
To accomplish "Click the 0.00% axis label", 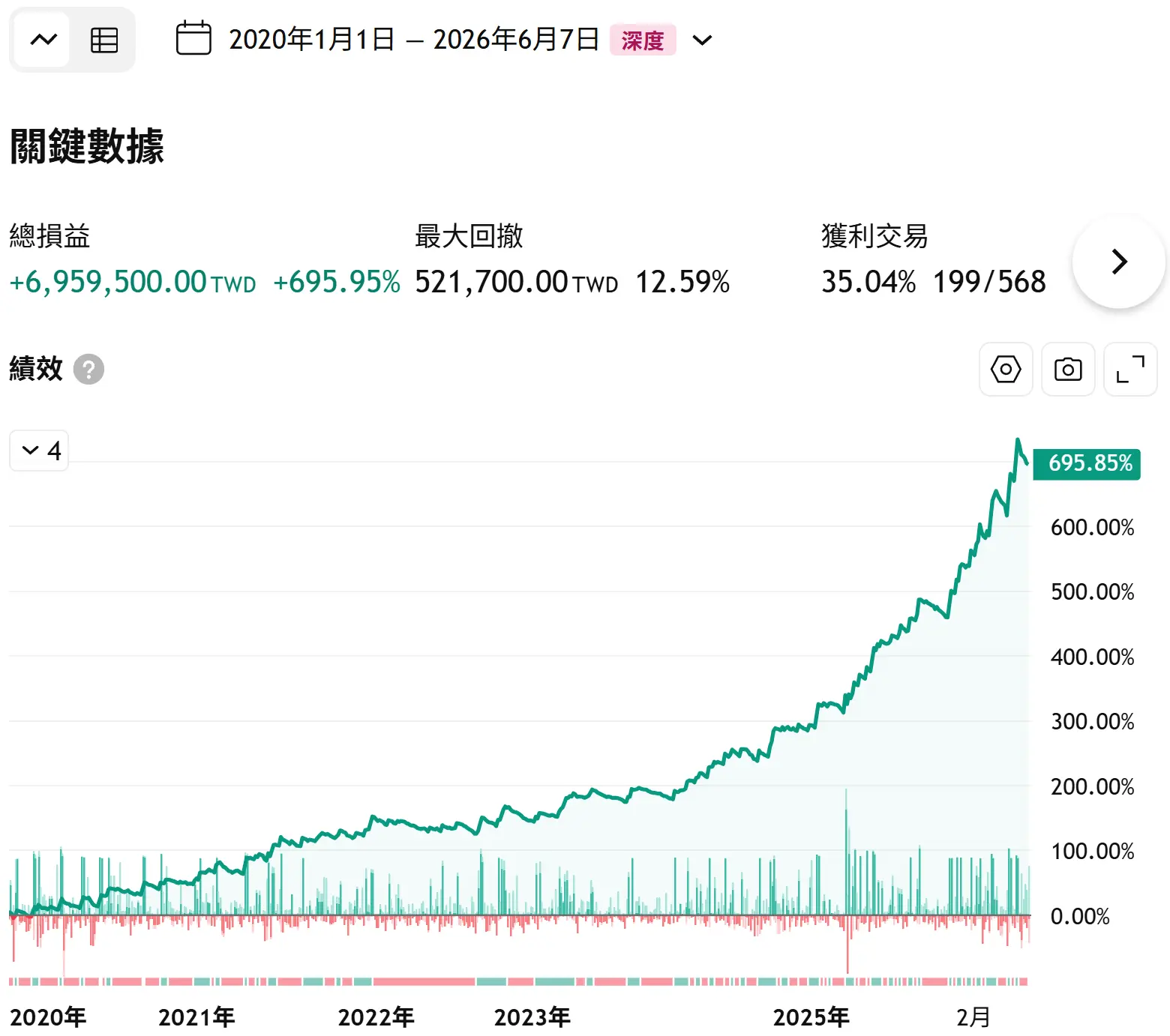I will click(x=1080, y=917).
